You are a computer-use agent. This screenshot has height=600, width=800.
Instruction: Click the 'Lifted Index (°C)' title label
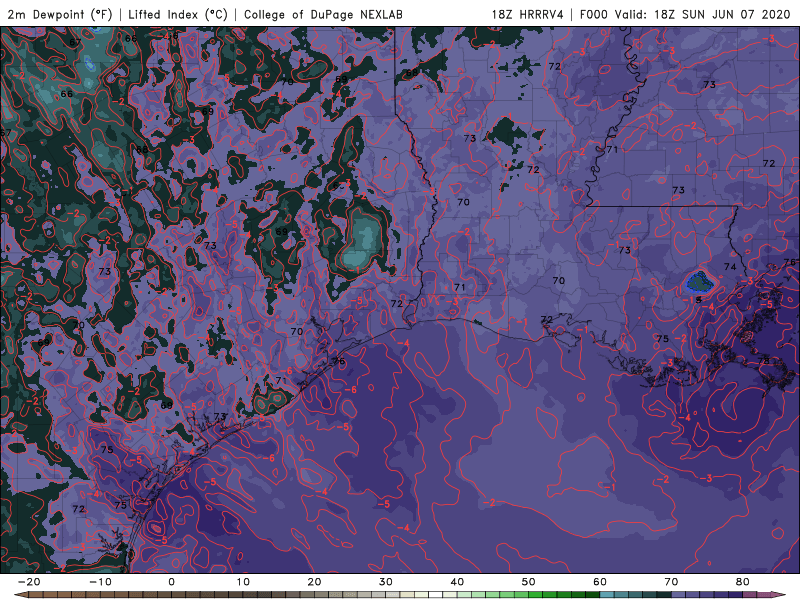[178, 14]
